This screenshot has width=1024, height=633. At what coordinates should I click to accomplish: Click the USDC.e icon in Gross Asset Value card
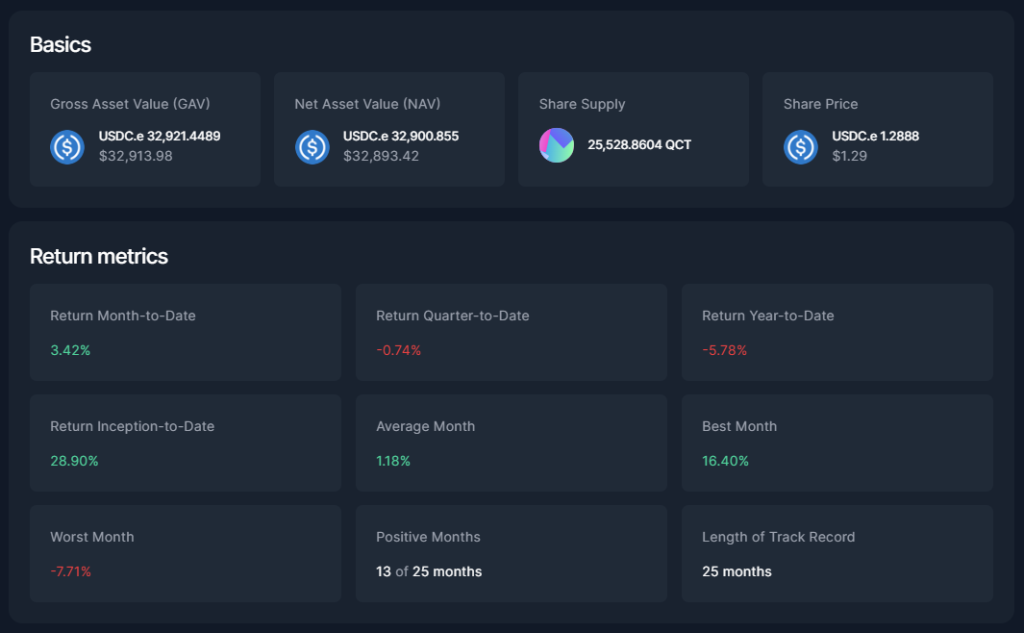(67, 146)
